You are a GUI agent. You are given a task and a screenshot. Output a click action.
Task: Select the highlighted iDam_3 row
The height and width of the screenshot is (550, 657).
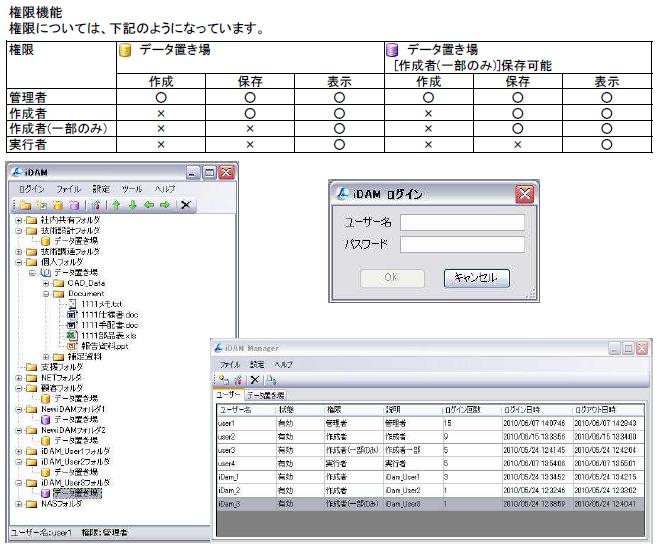point(430,504)
